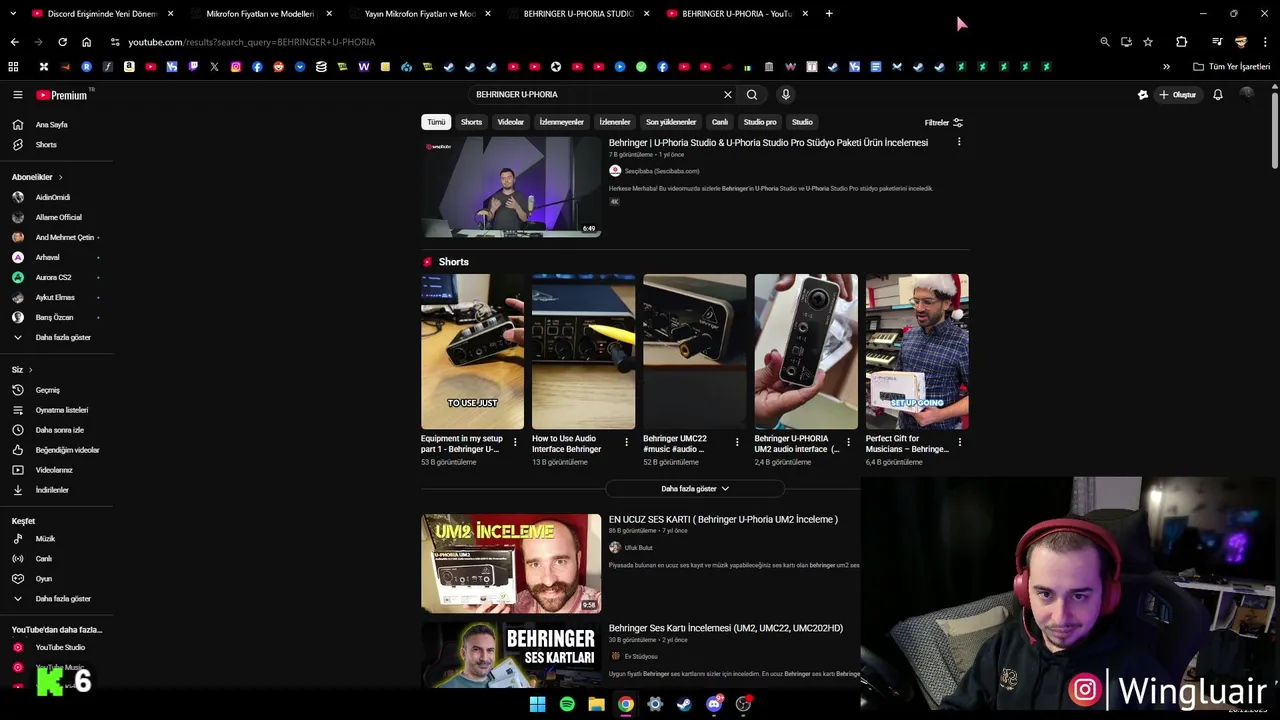Switch to BEHRINGER U-PHORIA STUDIO browser tab
The height and width of the screenshot is (720, 1280).
click(578, 14)
